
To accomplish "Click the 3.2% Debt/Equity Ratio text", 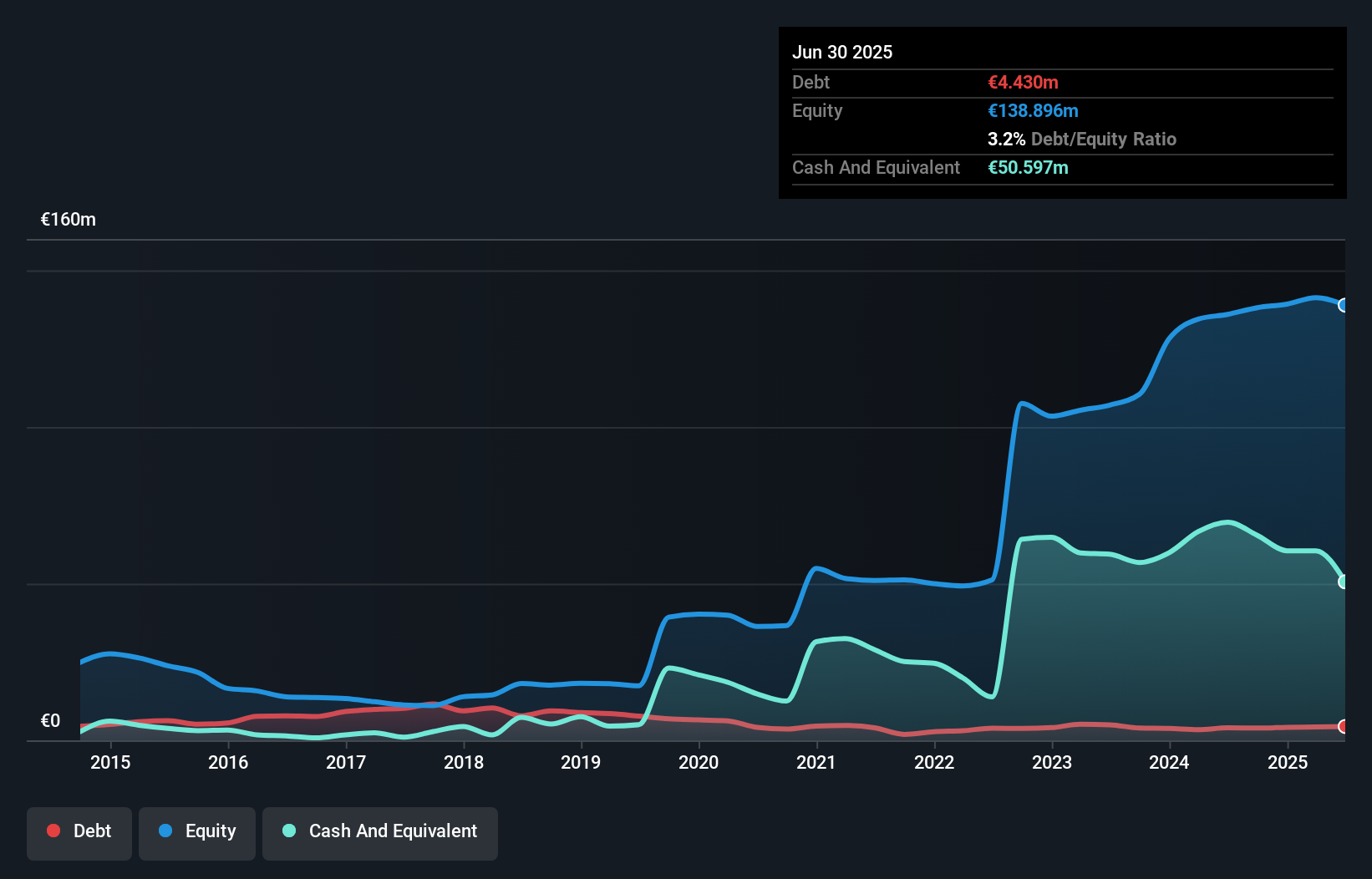I will 1081,139.
